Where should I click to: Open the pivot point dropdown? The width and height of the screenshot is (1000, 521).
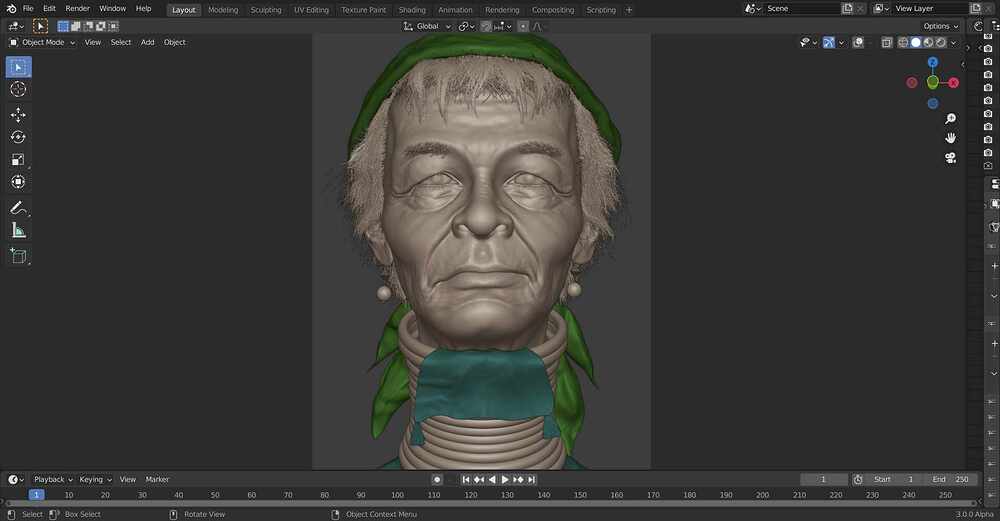[x=466, y=26]
